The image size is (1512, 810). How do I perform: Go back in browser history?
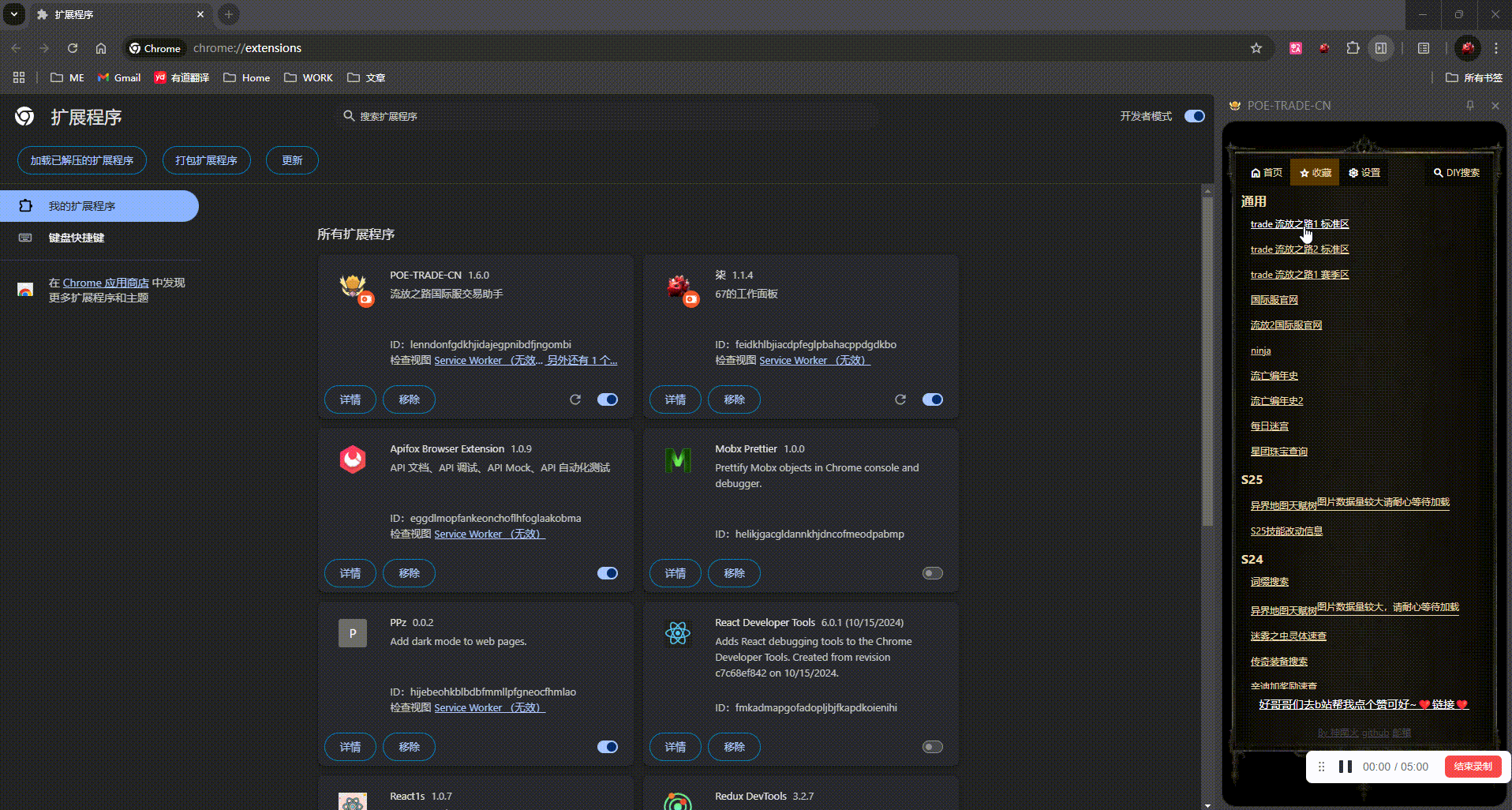tap(16, 48)
